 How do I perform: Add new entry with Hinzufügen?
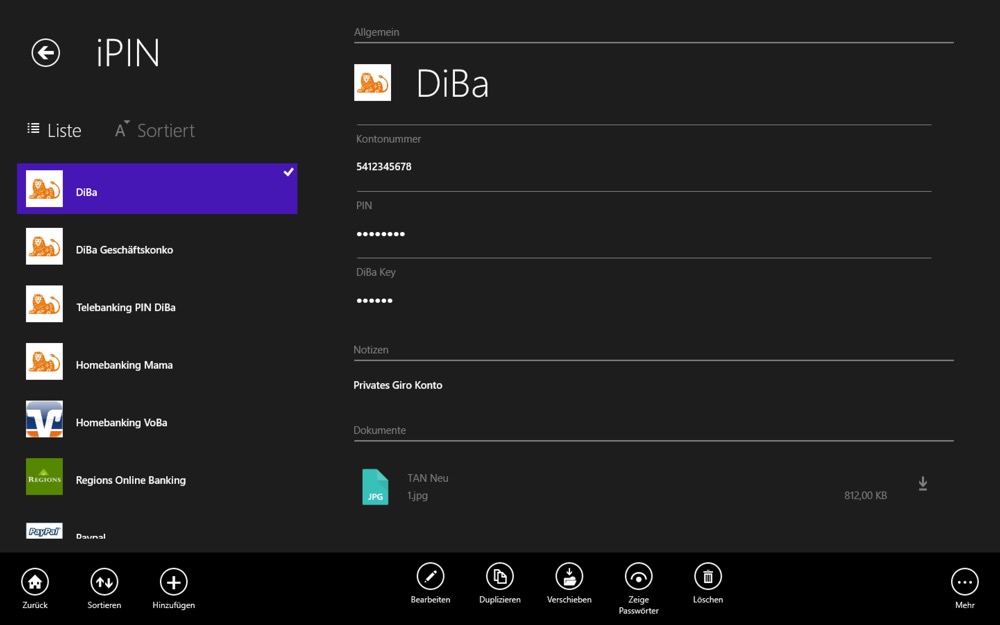point(173,582)
